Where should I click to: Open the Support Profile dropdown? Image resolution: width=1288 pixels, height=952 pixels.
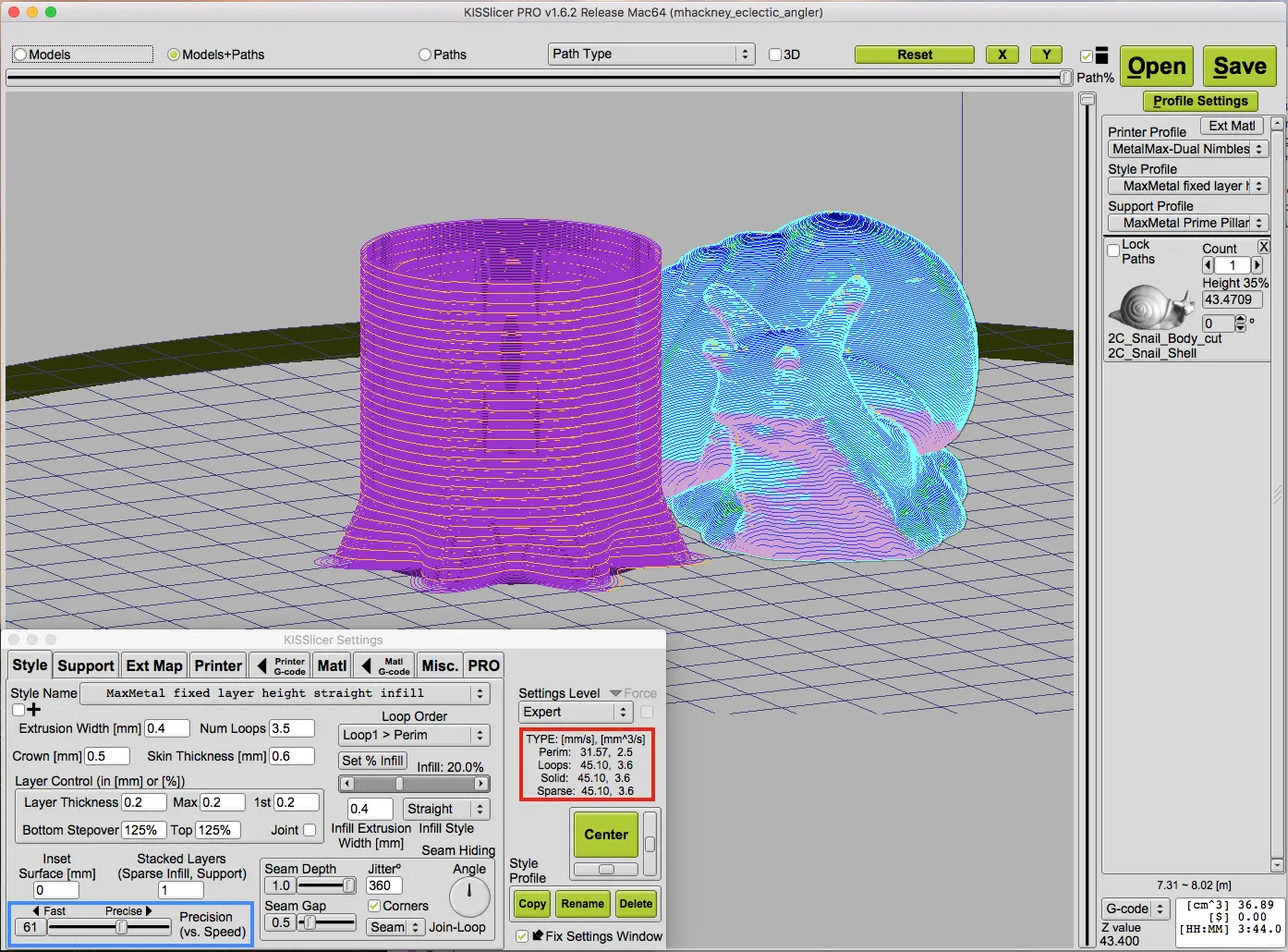coord(1188,223)
